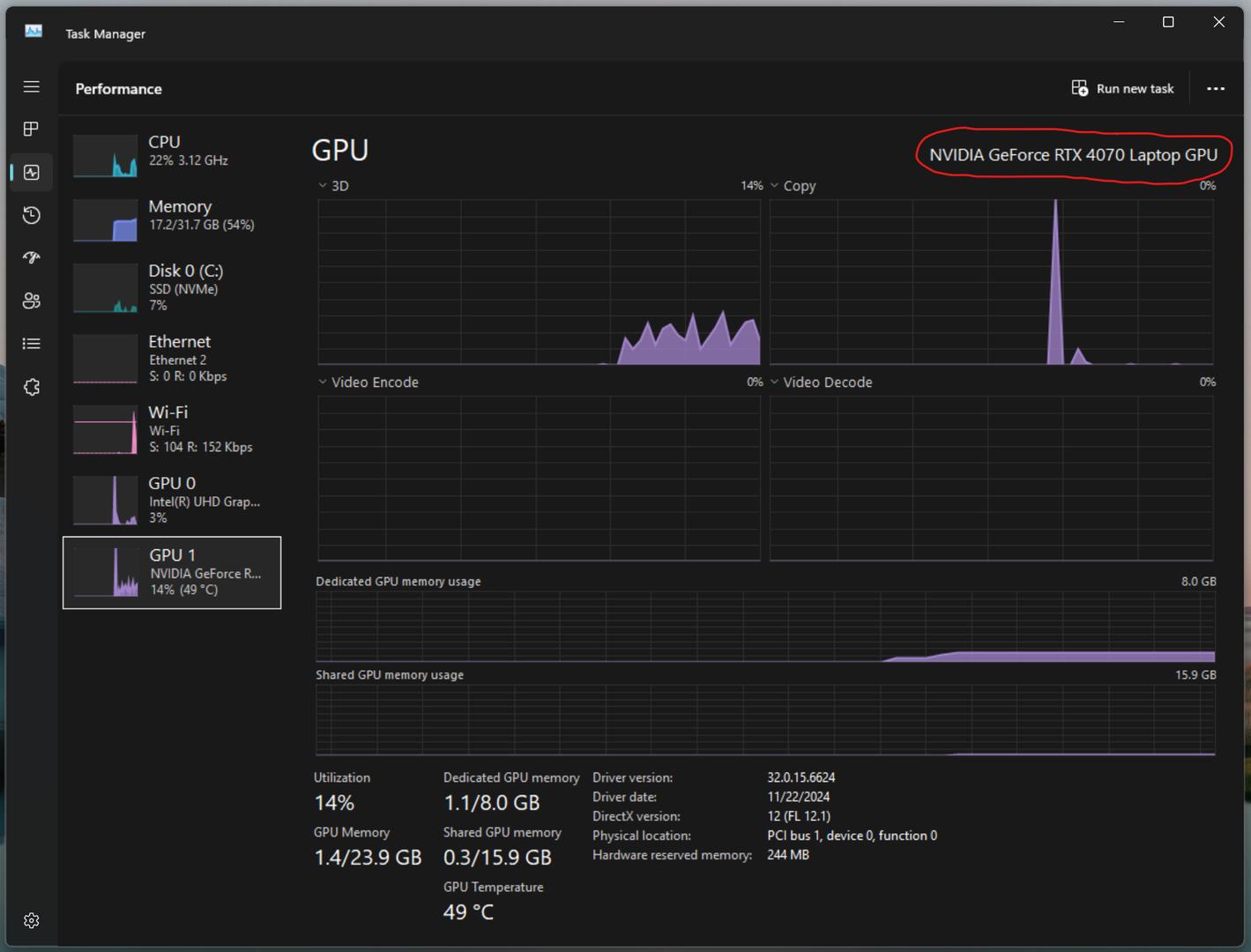Click the Wi-Fi mini graph thumbnail
Image resolution: width=1251 pixels, height=952 pixels.
click(105, 429)
